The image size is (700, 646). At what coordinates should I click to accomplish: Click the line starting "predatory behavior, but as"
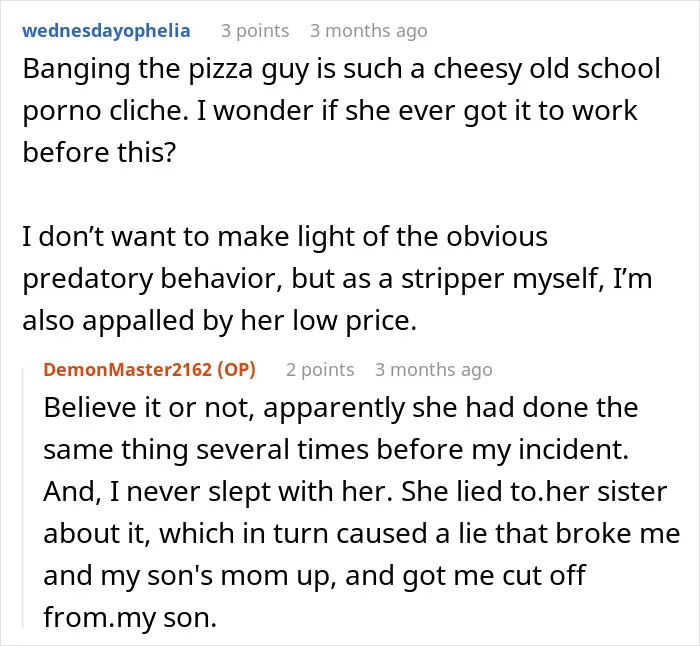338,279
